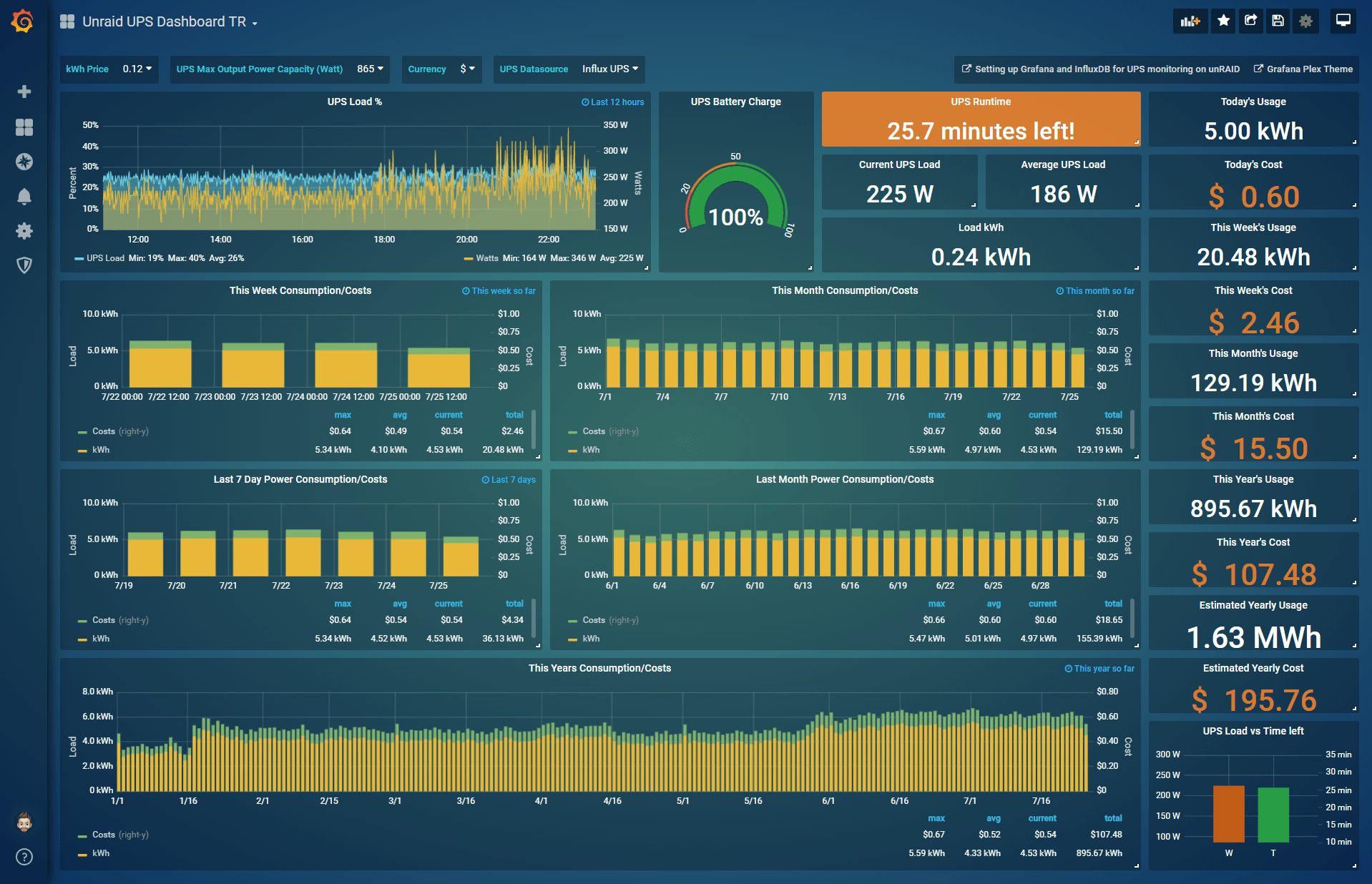Viewport: 1372px width, 884px height.
Task: Open the Grafana Plex Theme link
Action: [1303, 69]
